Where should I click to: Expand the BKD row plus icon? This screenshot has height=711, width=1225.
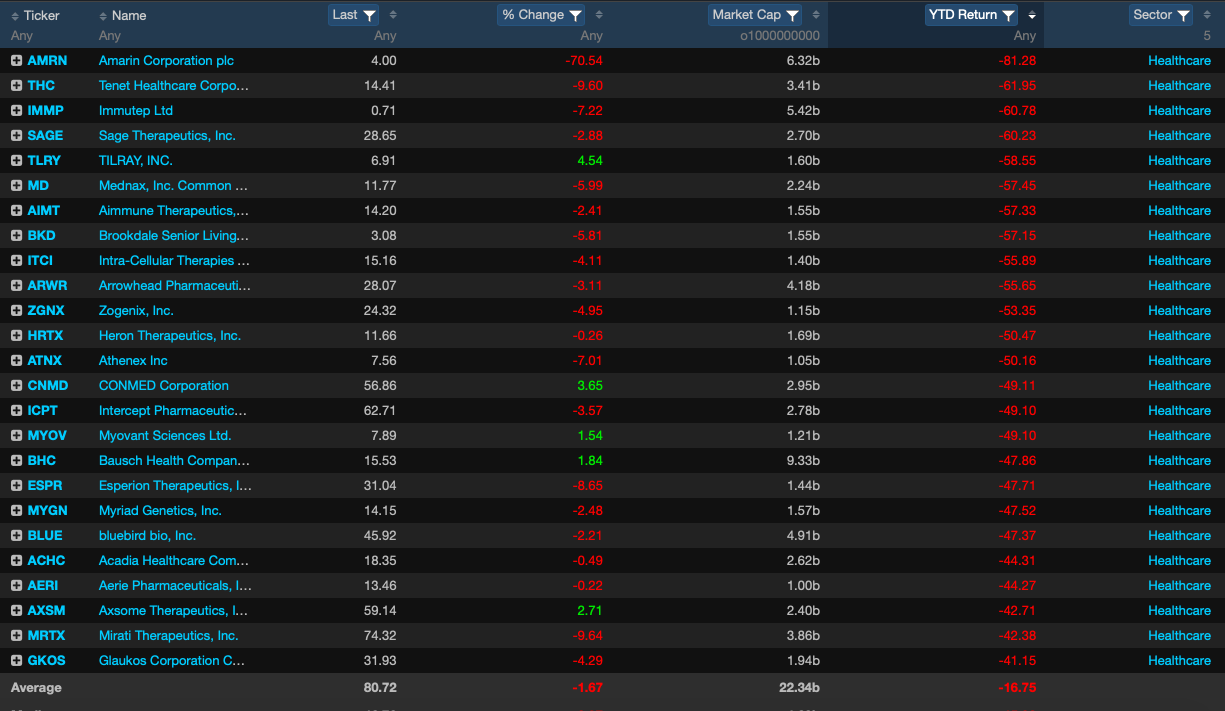[x=16, y=236]
